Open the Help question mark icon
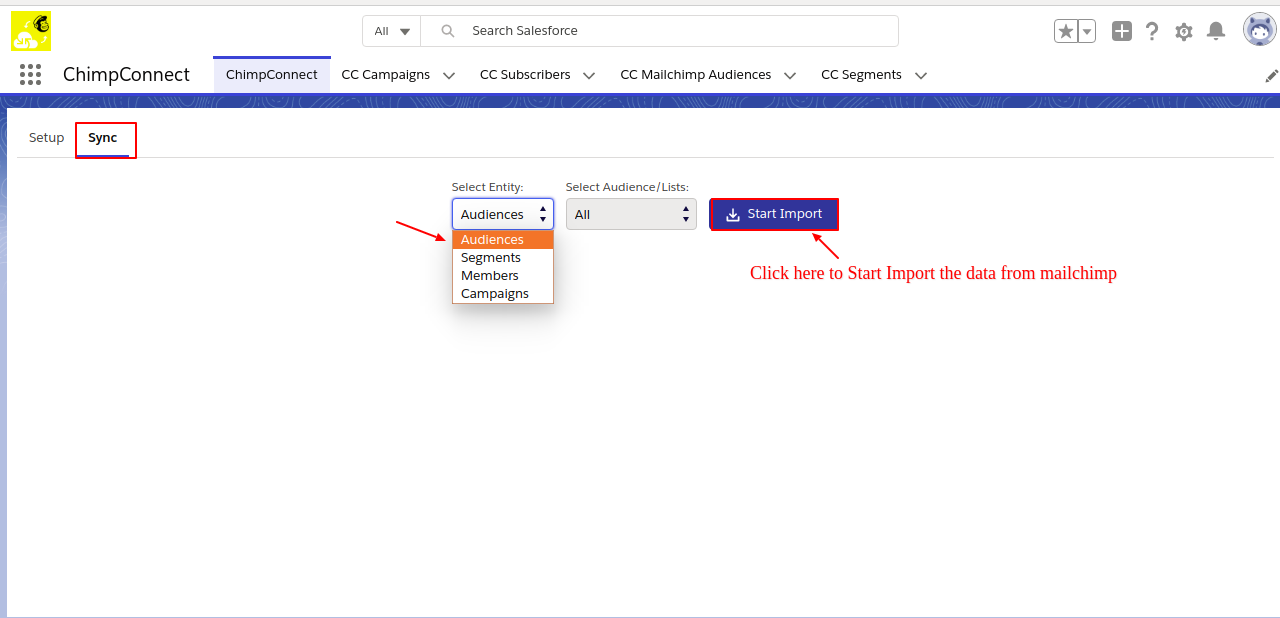This screenshot has height=618, width=1280. [1152, 31]
